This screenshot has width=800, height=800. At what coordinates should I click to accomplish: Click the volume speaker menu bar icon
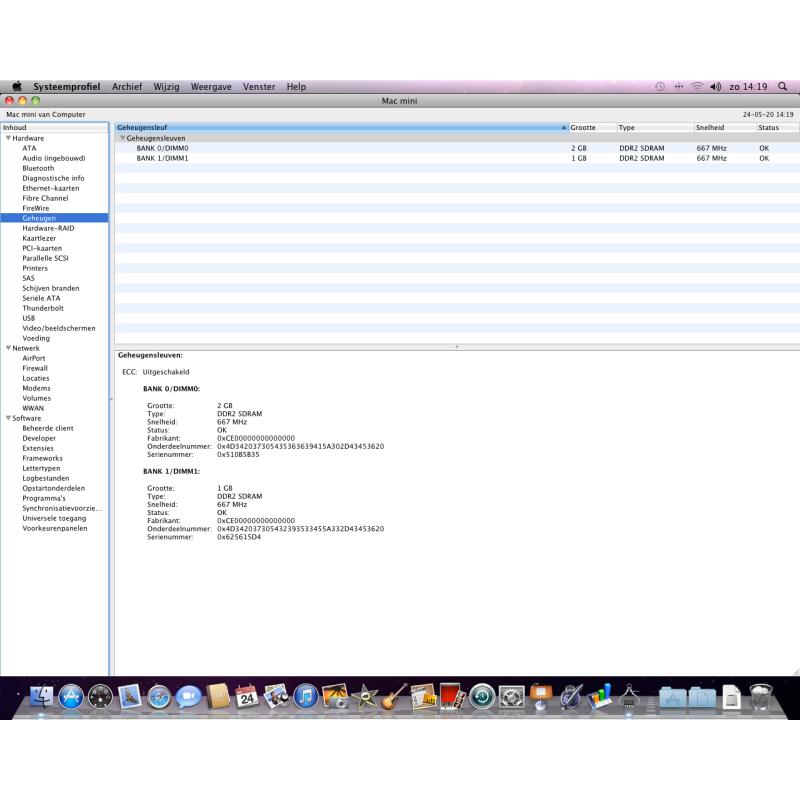(715, 87)
